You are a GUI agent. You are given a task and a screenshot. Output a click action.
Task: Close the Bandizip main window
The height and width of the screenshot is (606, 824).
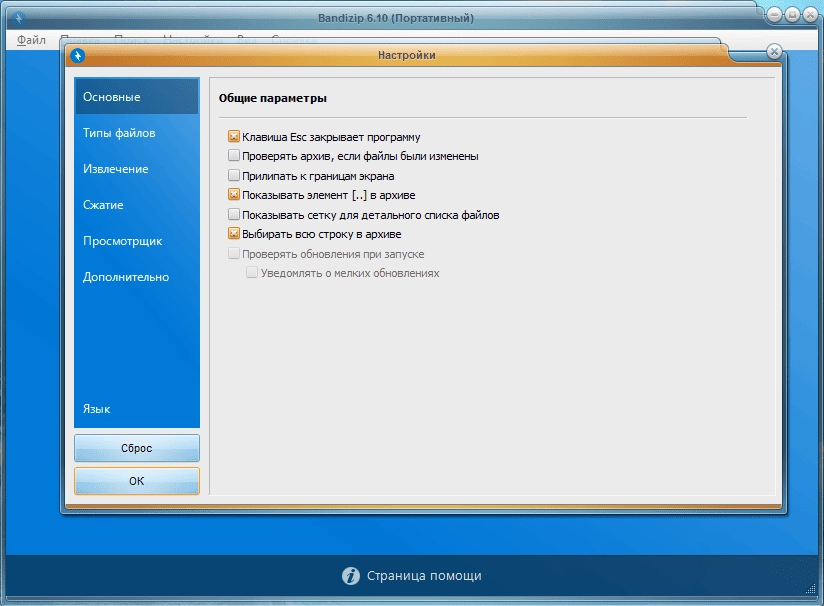click(x=810, y=15)
